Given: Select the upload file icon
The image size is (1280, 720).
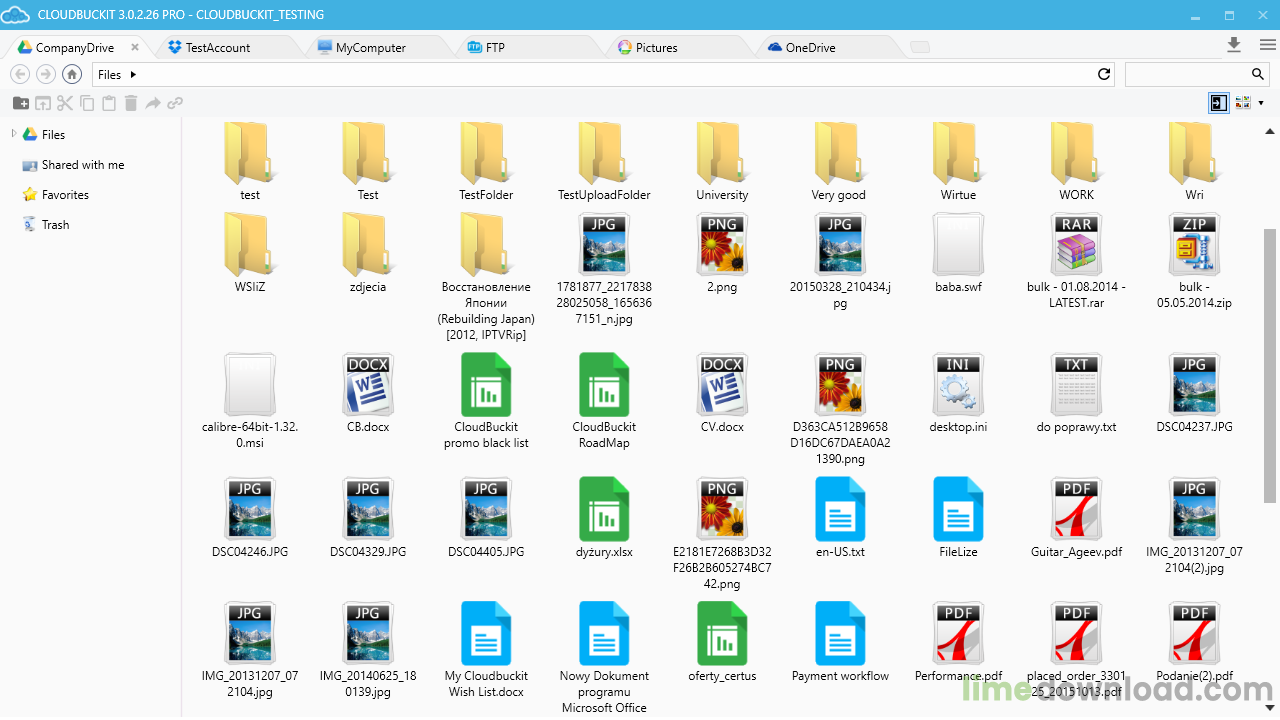Looking at the screenshot, I should point(43,102).
